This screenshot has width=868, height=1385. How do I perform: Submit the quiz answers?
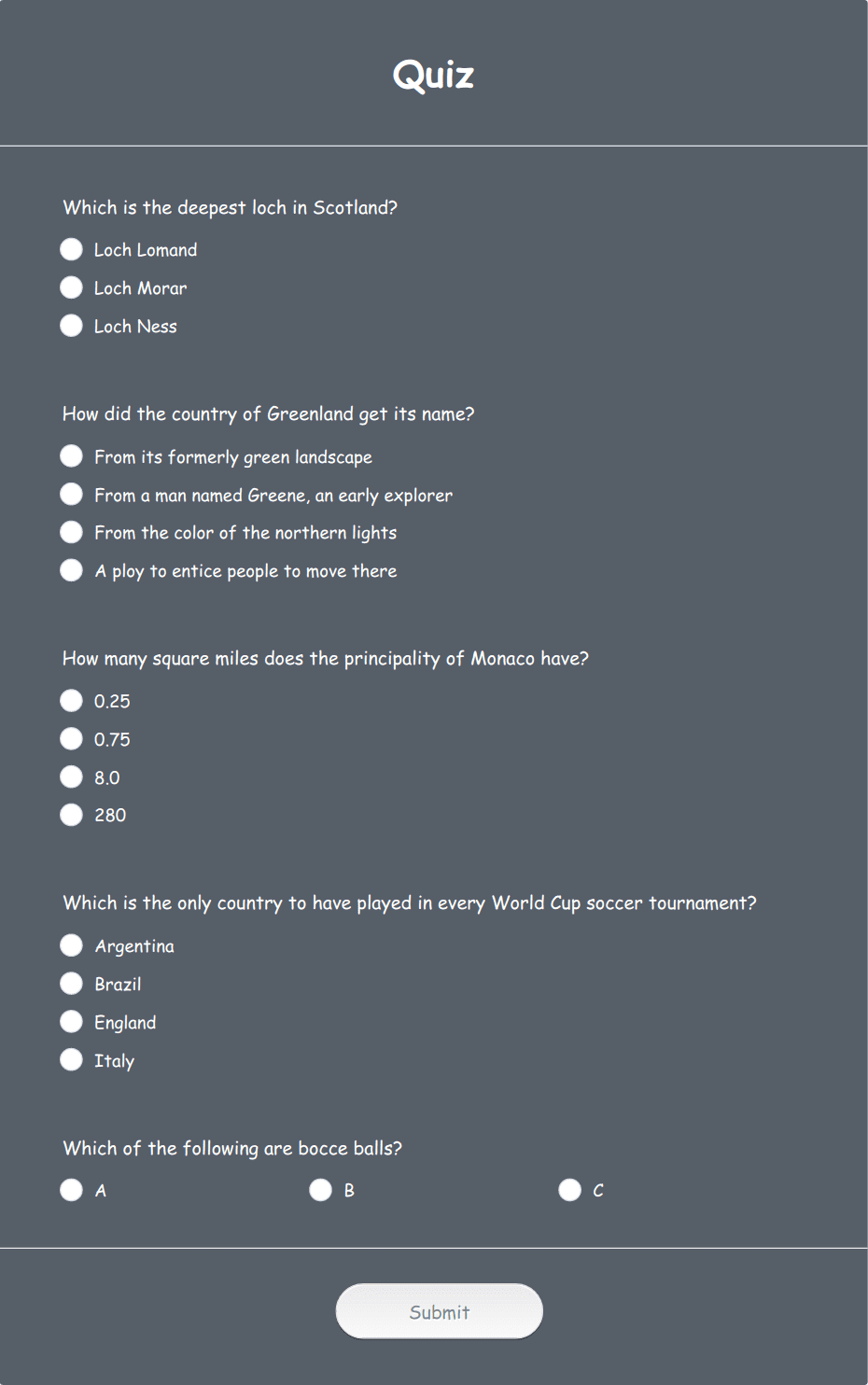point(439,1311)
